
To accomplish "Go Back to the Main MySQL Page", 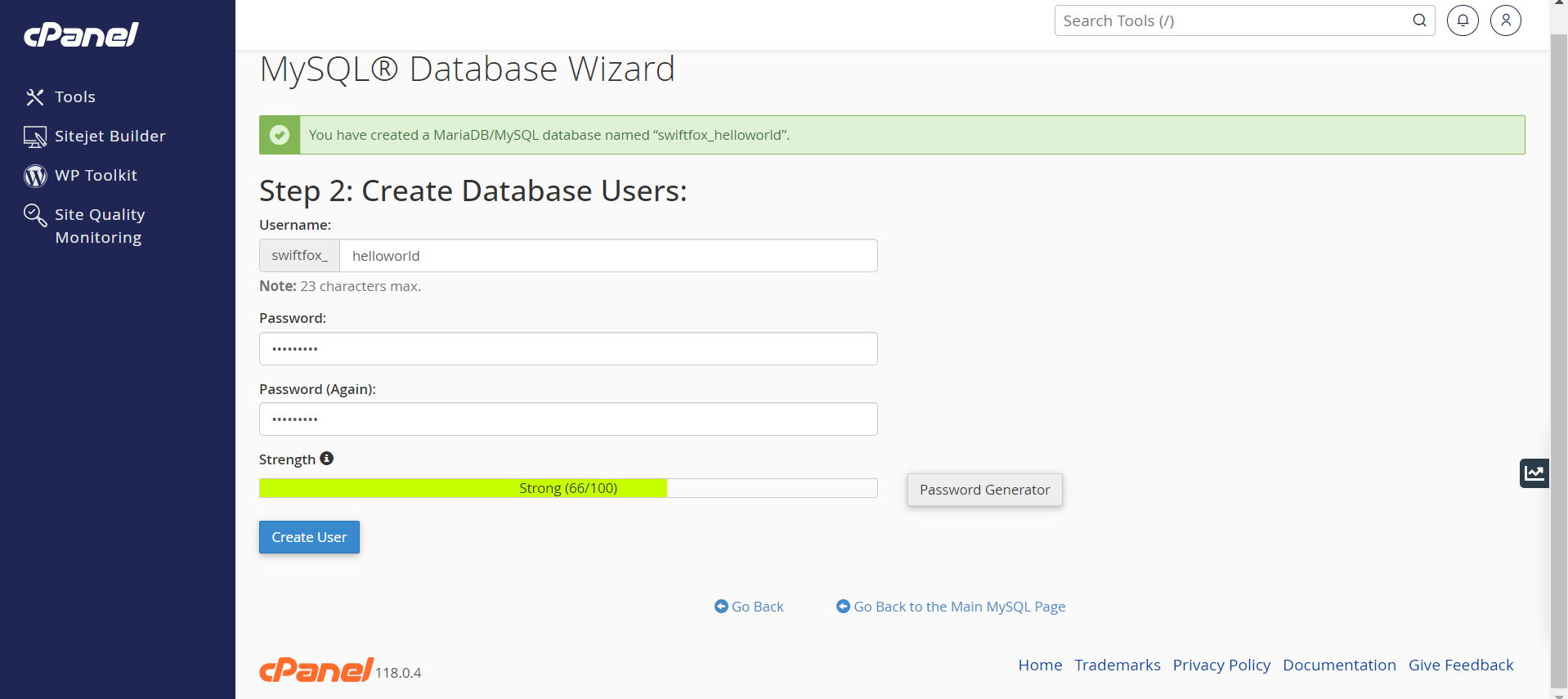I will click(x=959, y=607).
